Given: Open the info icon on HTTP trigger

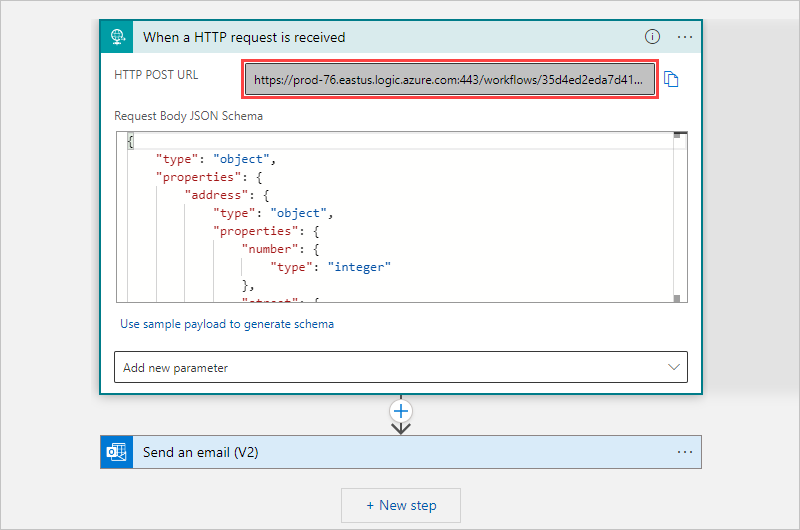Looking at the screenshot, I should pos(652,37).
